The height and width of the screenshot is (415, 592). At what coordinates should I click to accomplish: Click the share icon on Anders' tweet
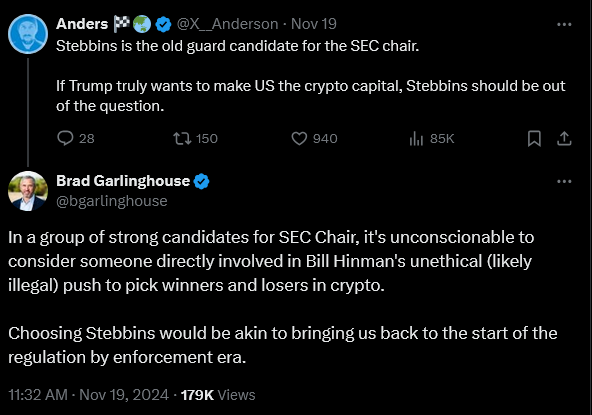(564, 139)
